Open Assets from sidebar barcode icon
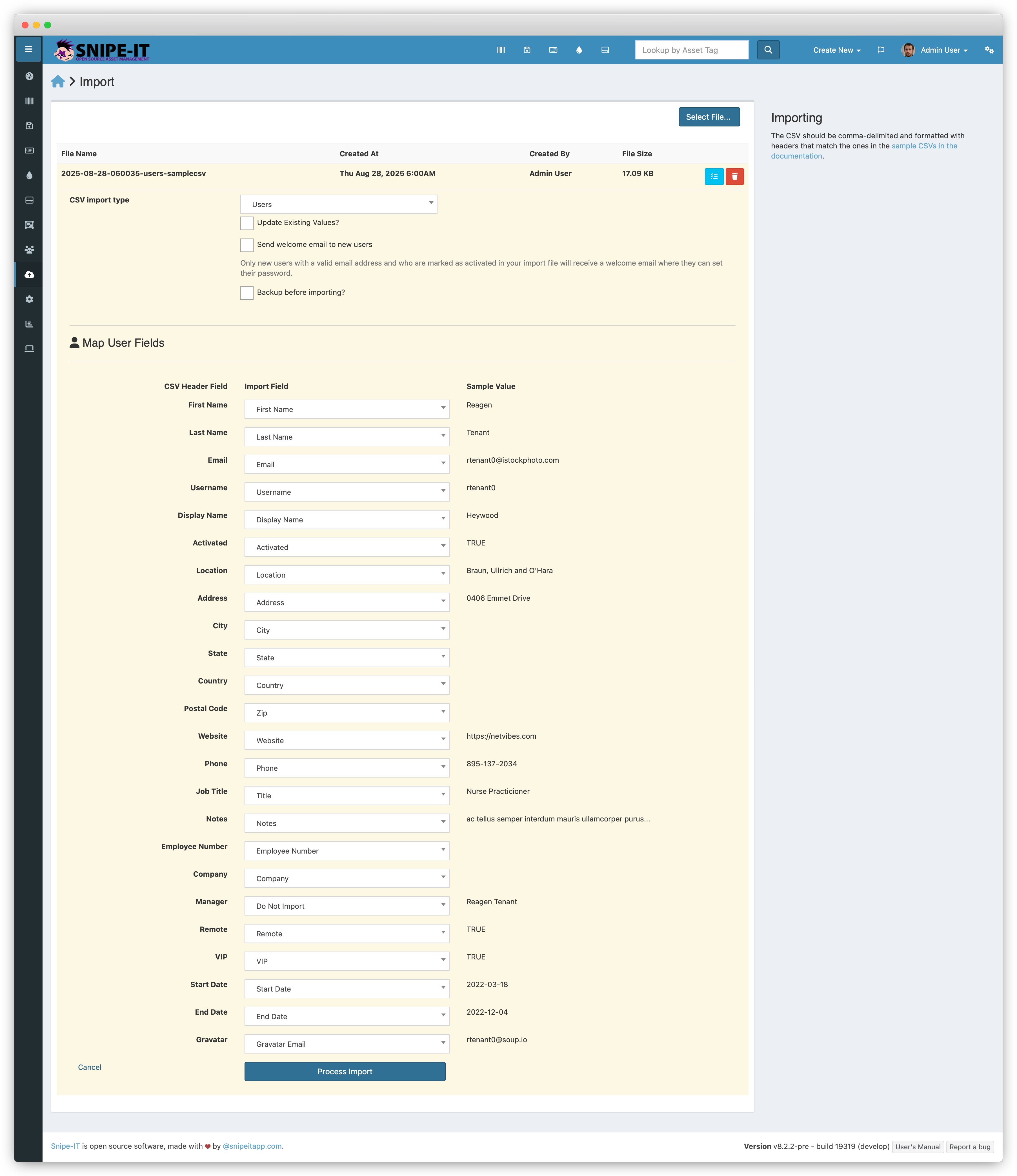The height and width of the screenshot is (1176, 1017). tap(30, 101)
